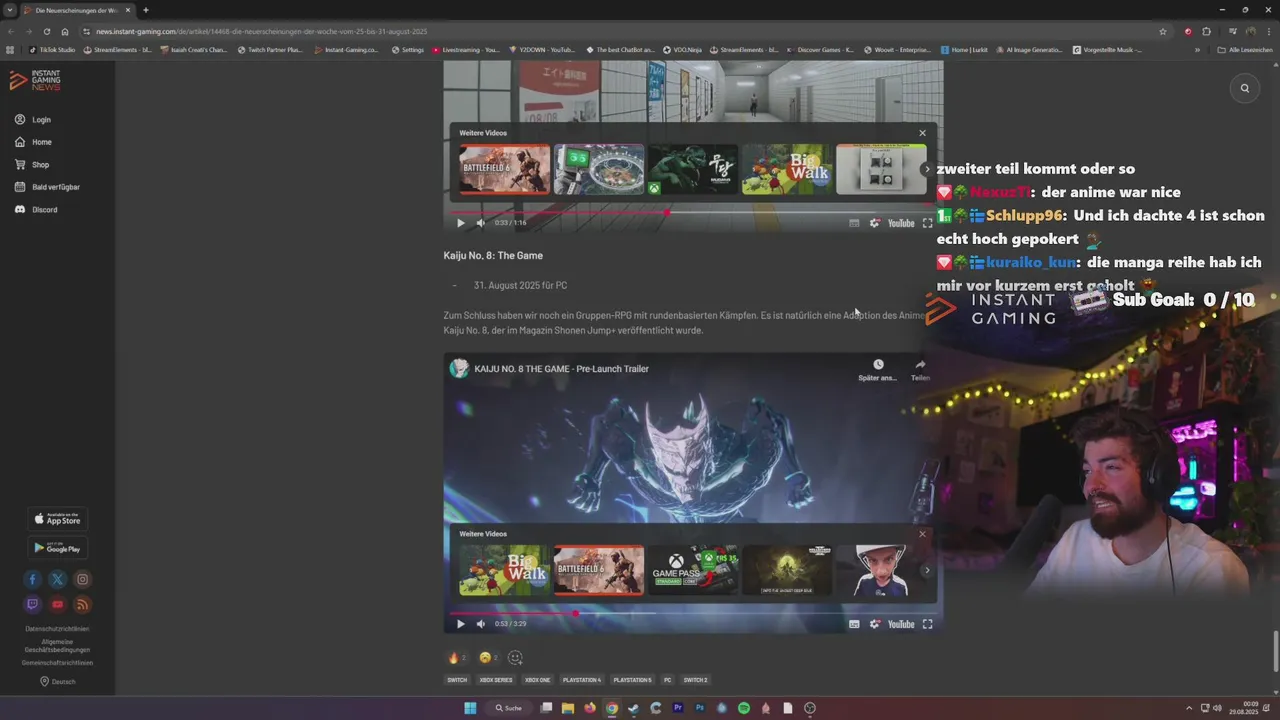Bookmark this page with star icon

click(1163, 31)
